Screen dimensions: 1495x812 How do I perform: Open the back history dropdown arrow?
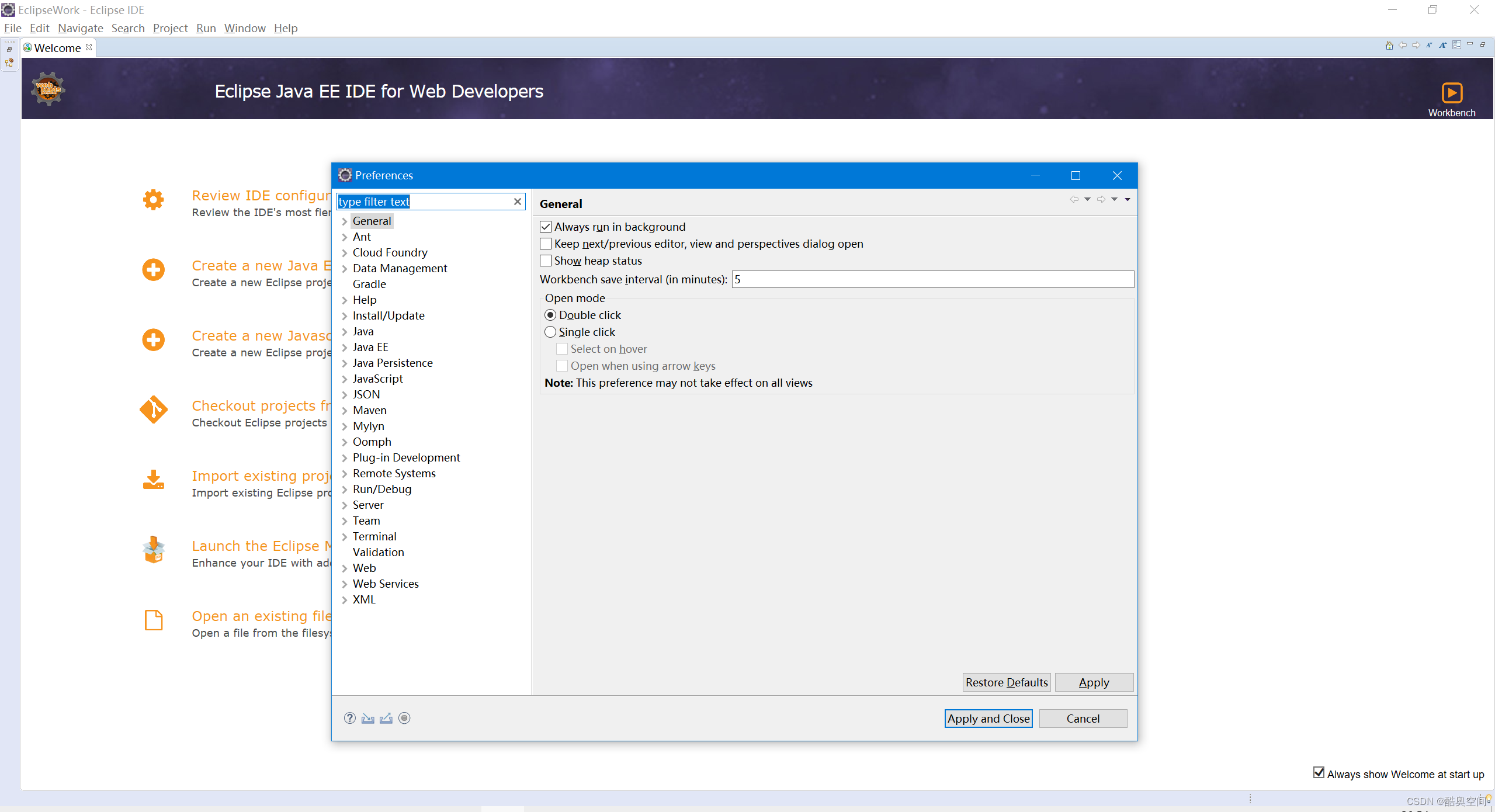(x=1087, y=199)
